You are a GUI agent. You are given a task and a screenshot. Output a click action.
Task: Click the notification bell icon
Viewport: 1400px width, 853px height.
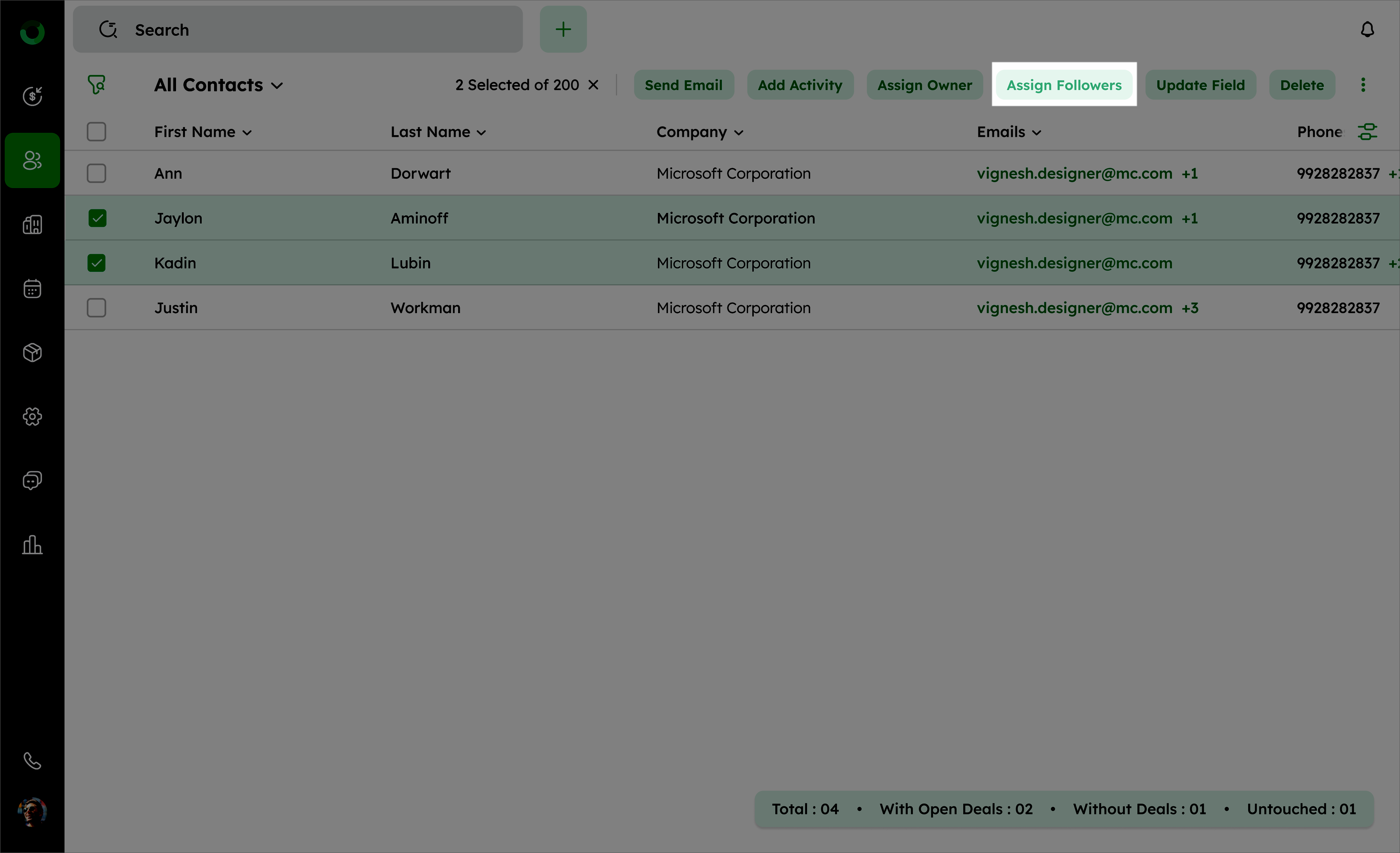click(x=1367, y=30)
